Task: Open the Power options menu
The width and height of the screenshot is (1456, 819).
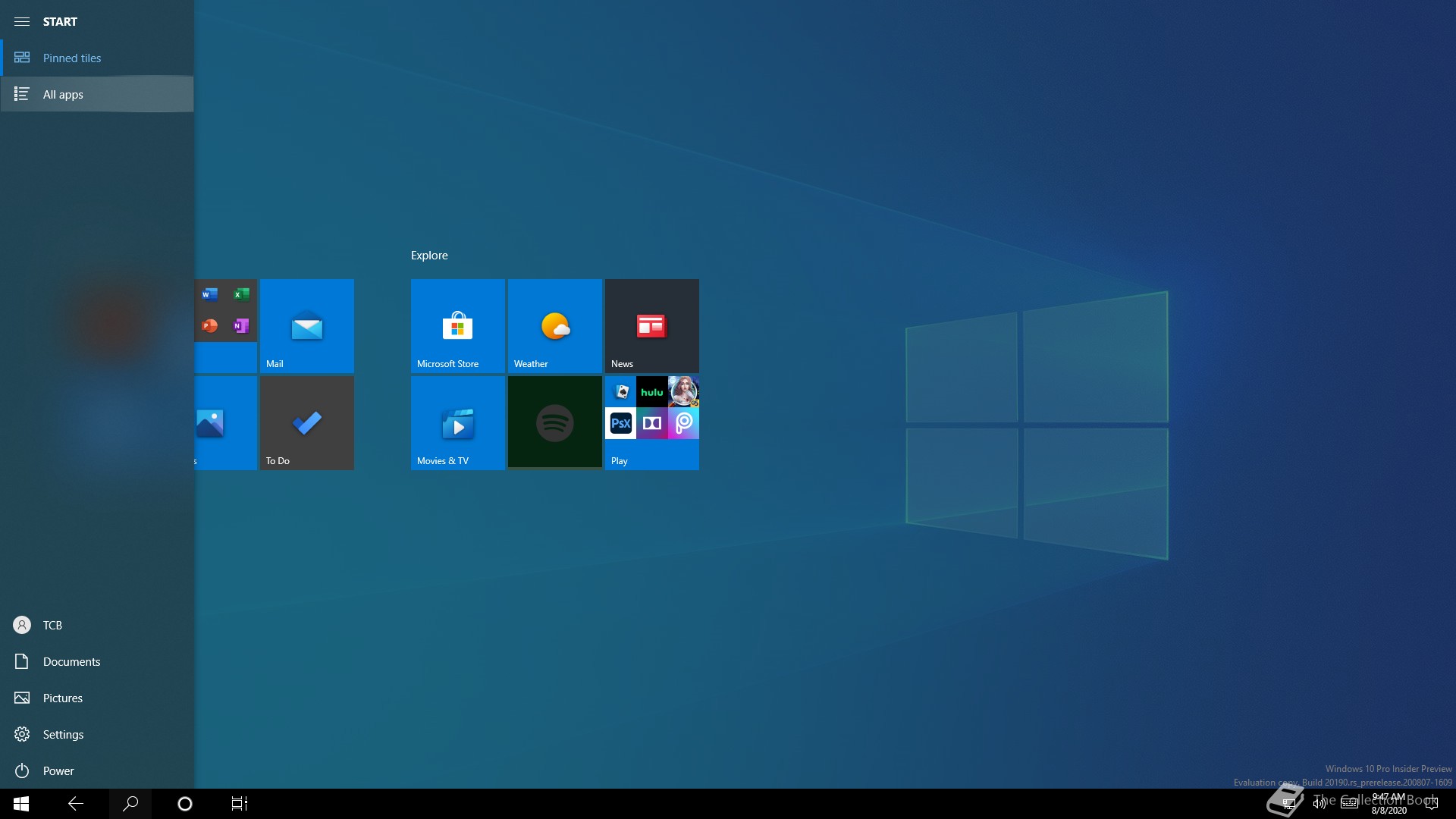Action: (97, 770)
